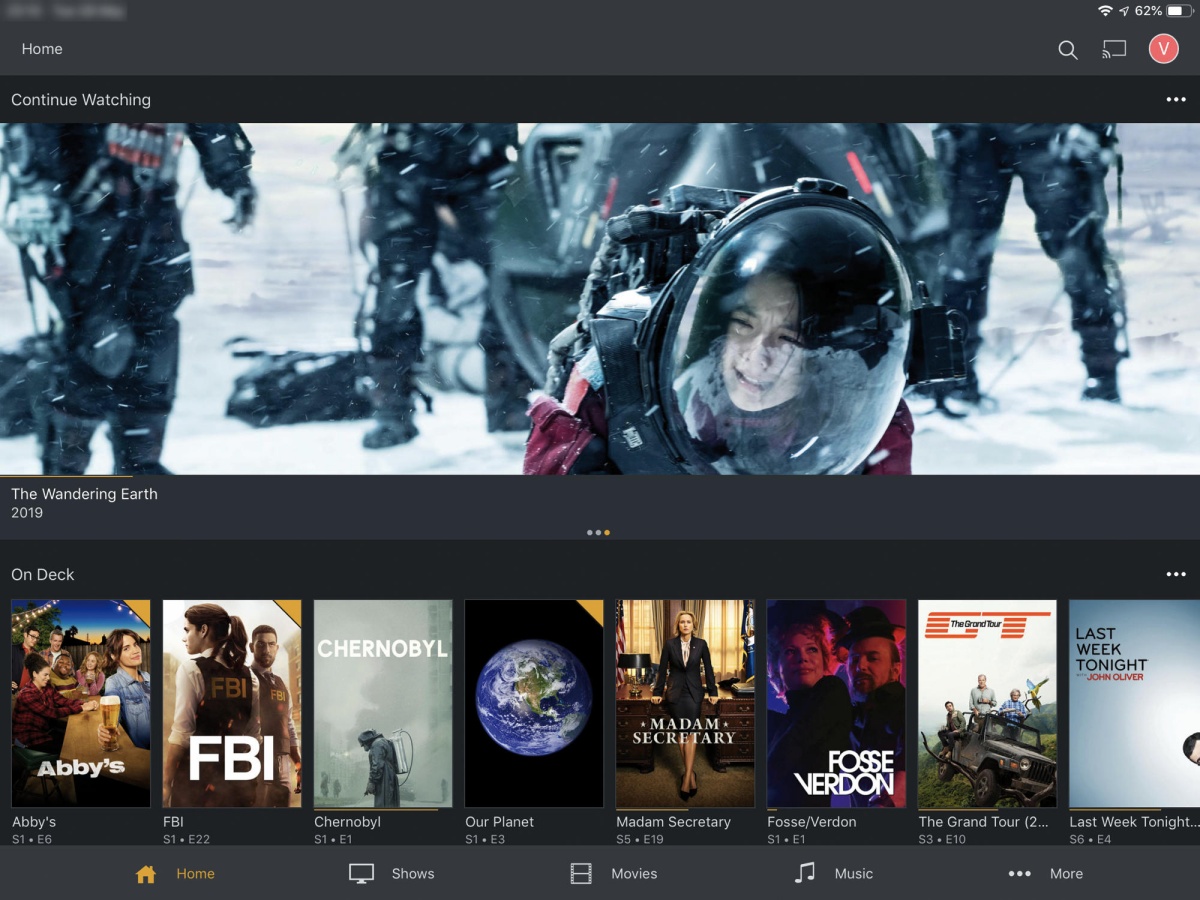This screenshot has height=900, width=1200.
Task: Open Fosse/Verdon poster
Action: click(836, 703)
